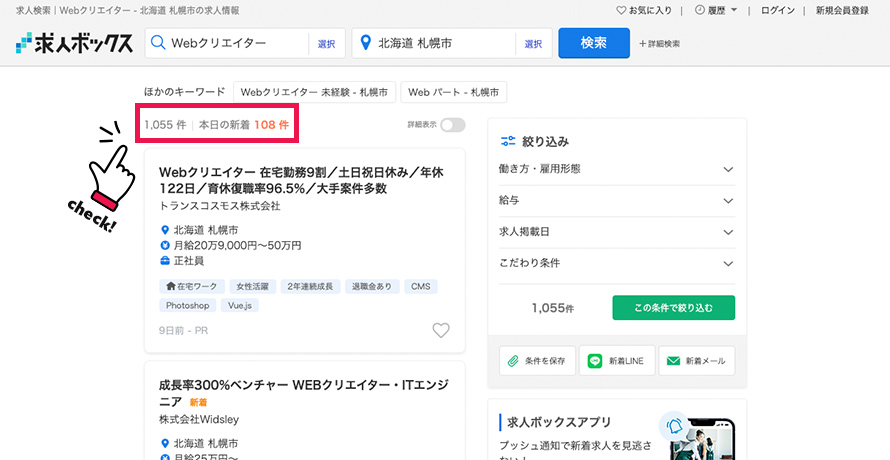Click the house icon on 在宅ワーク tag
The width and height of the screenshot is (890, 460).
[x=170, y=286]
